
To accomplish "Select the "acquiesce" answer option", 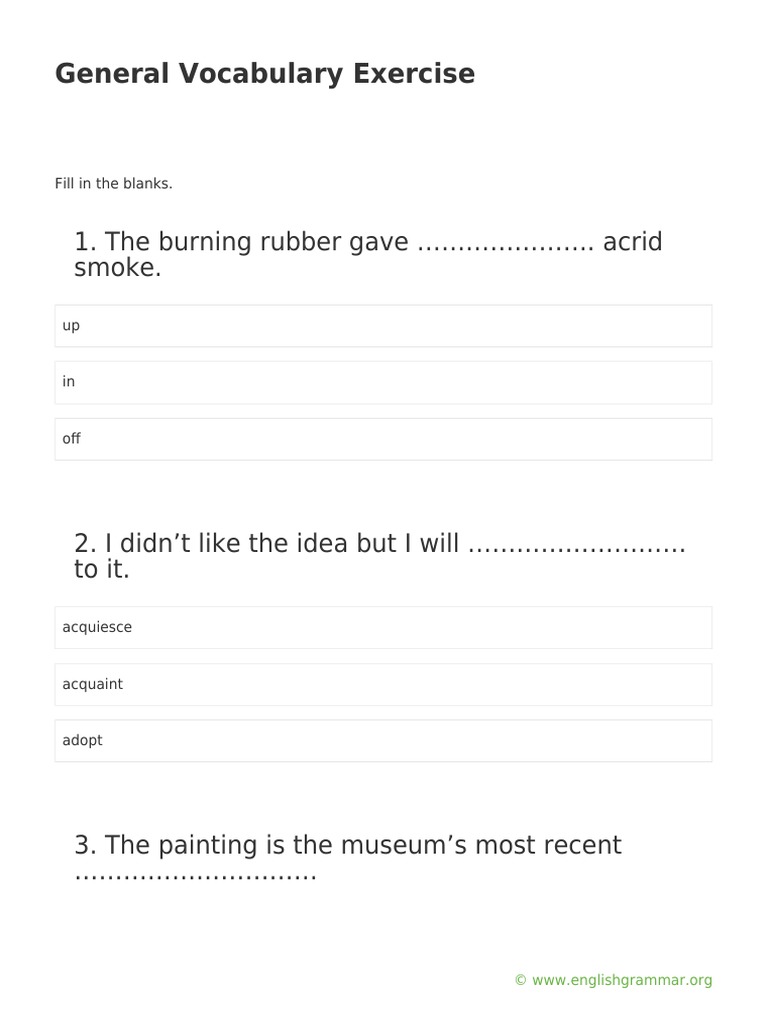I will [383, 627].
